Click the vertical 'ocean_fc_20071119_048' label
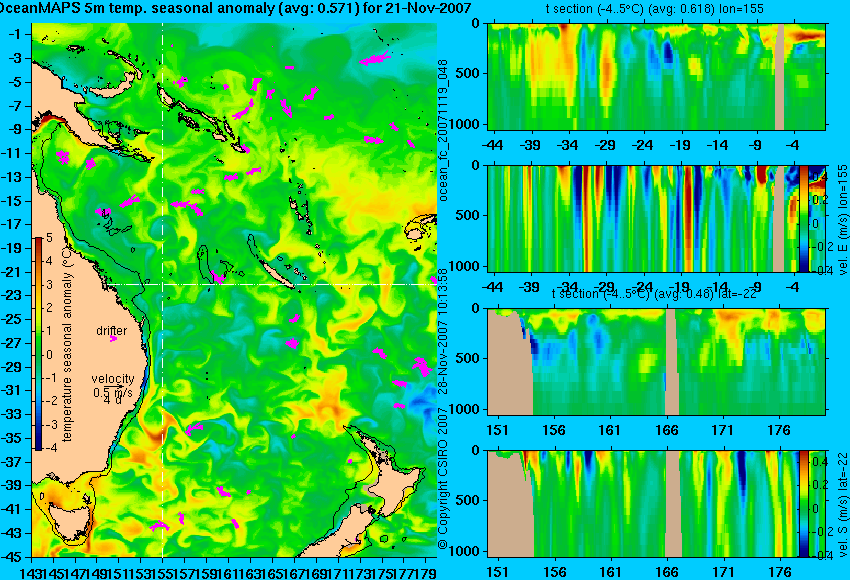 [443, 130]
